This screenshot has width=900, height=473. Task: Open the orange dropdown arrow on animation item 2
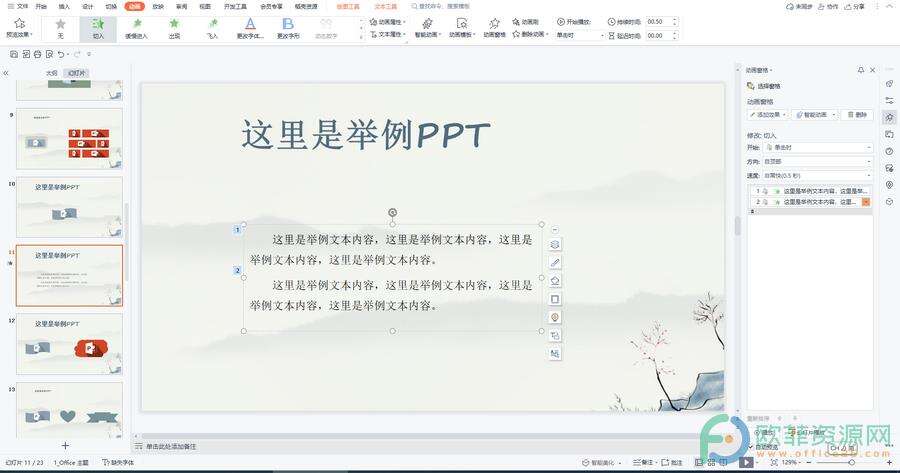[866, 202]
